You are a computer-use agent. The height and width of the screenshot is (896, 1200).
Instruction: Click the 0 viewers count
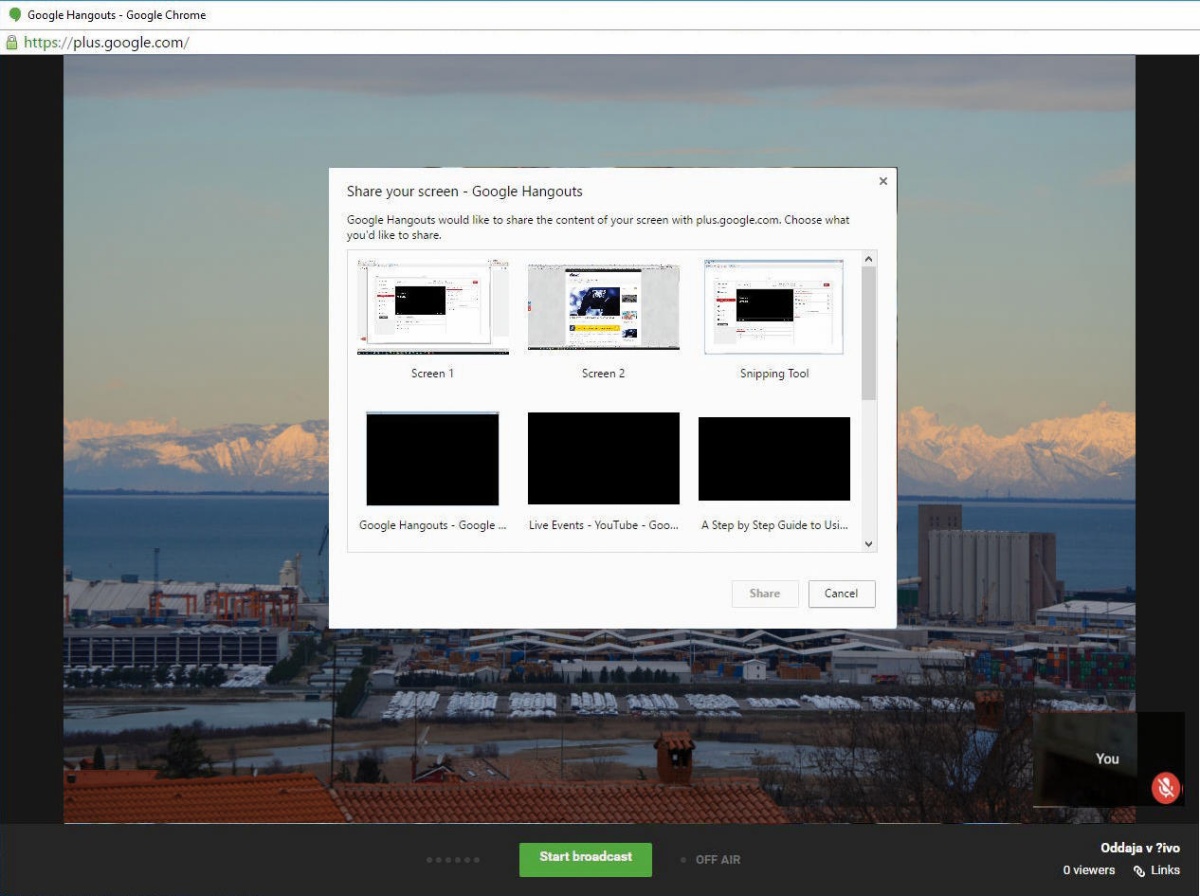[1089, 871]
